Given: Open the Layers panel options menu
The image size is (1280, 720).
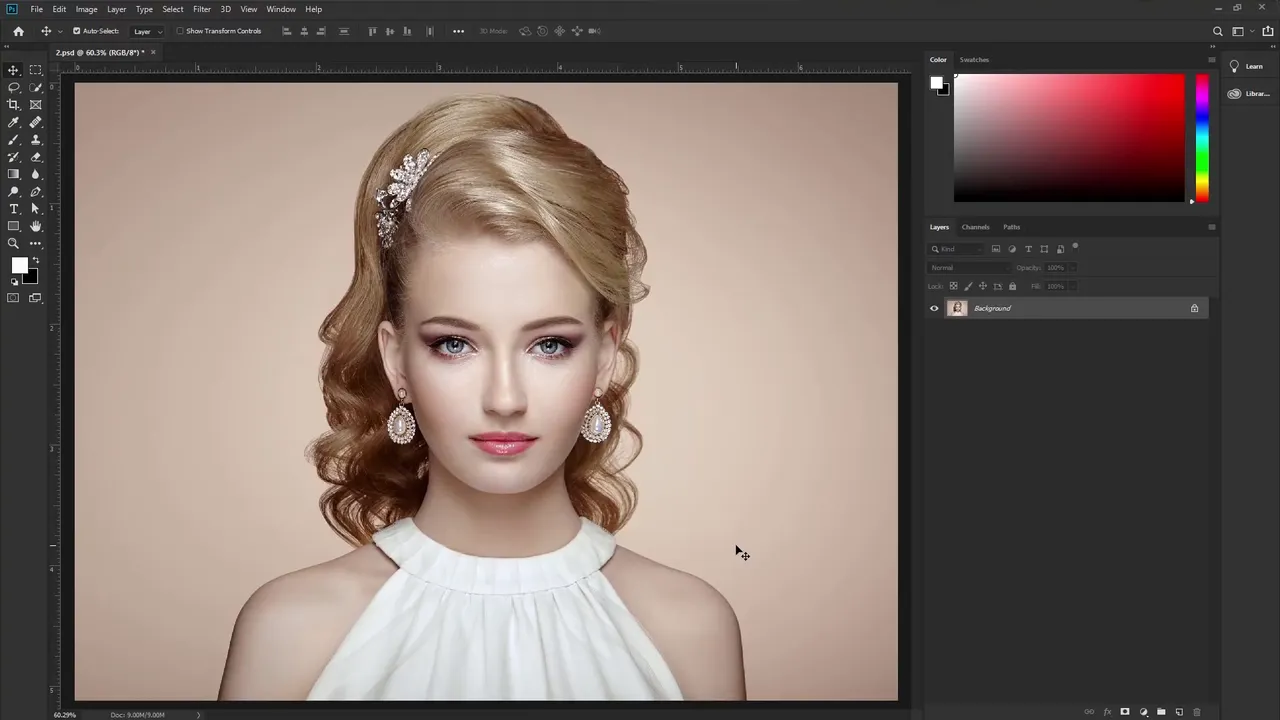Looking at the screenshot, I should point(1211,227).
